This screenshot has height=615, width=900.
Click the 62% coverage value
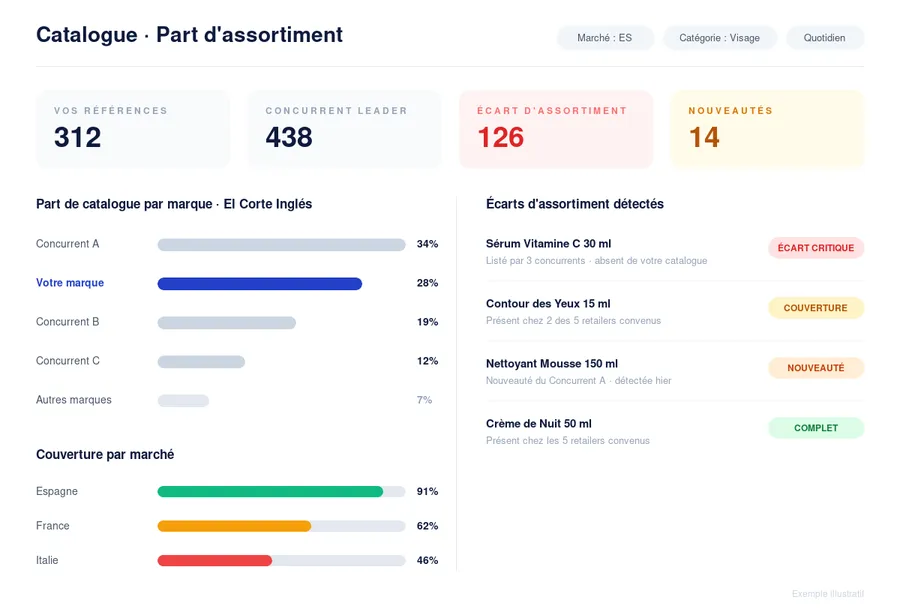[x=428, y=526]
